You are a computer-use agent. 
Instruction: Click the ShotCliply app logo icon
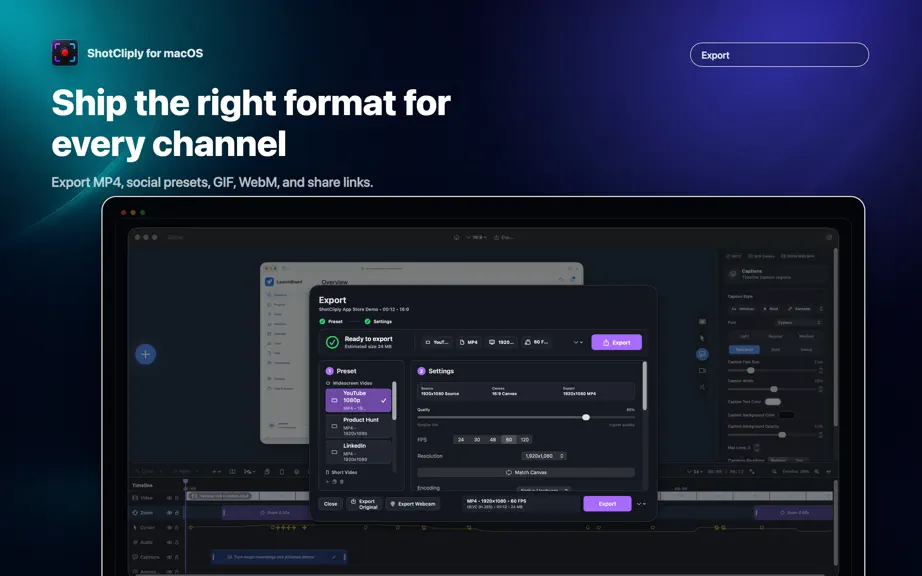coord(65,53)
